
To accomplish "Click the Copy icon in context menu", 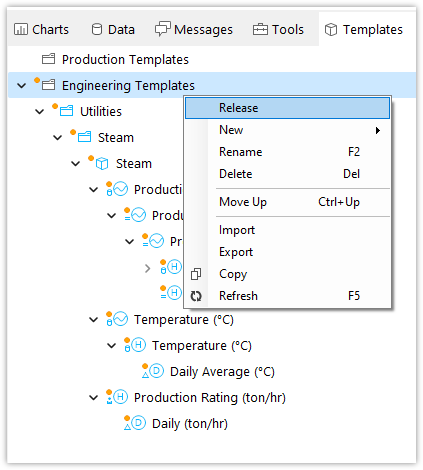I will click(x=196, y=274).
